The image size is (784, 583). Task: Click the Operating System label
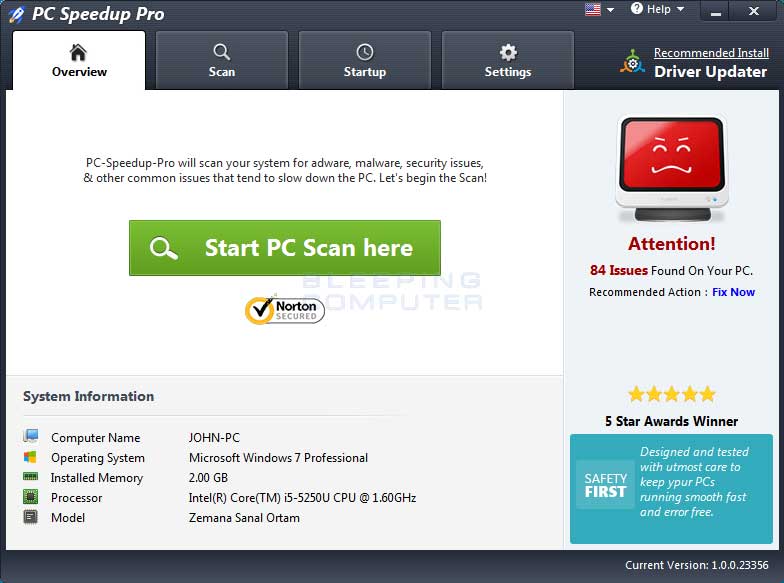(98, 458)
